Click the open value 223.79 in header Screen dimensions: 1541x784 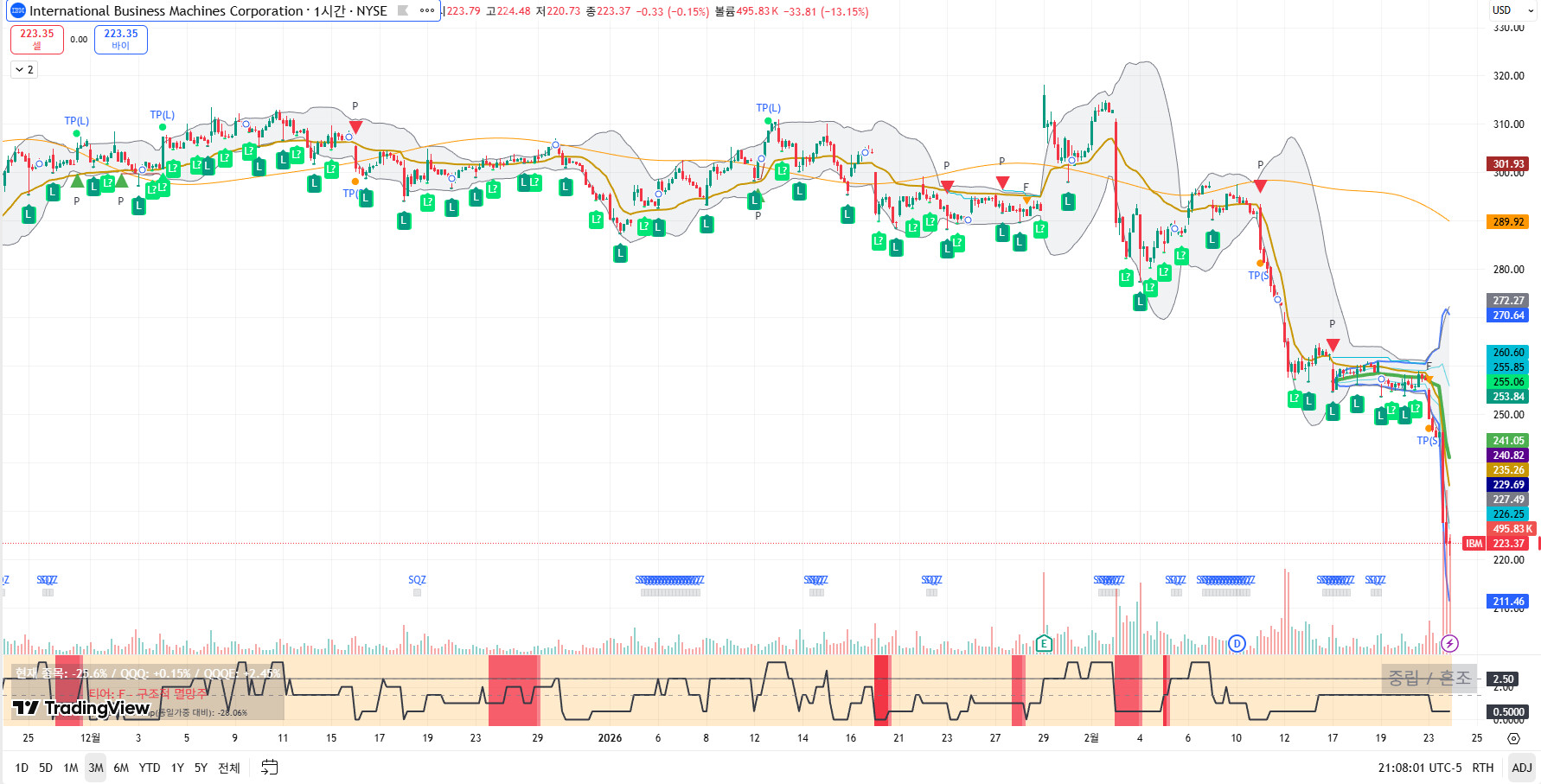464,11
